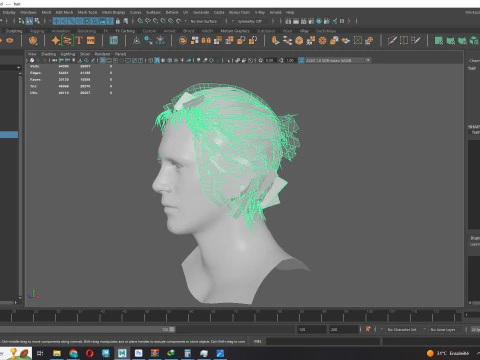Screen dimensions: 480x360
Task: Click the range slider handle at 120
Action: 172,329
